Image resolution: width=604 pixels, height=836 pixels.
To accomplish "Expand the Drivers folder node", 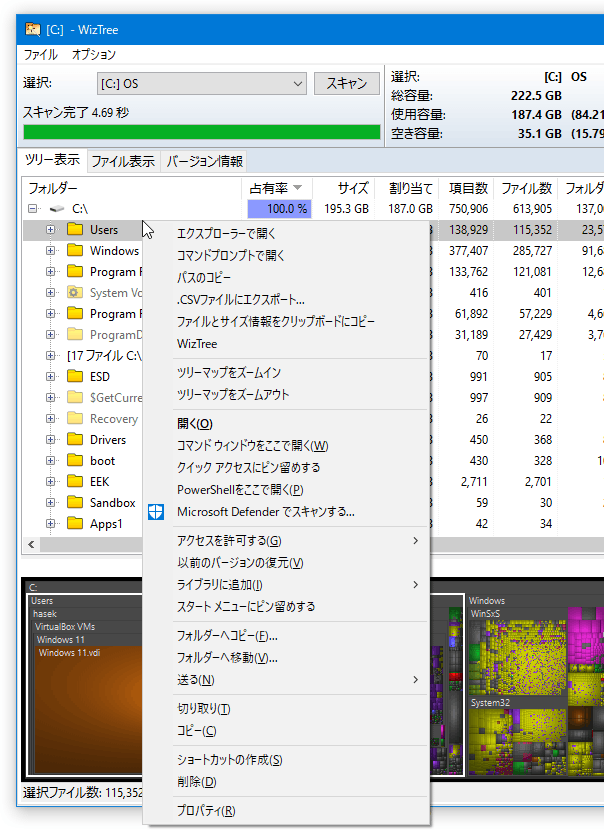I will (50, 439).
